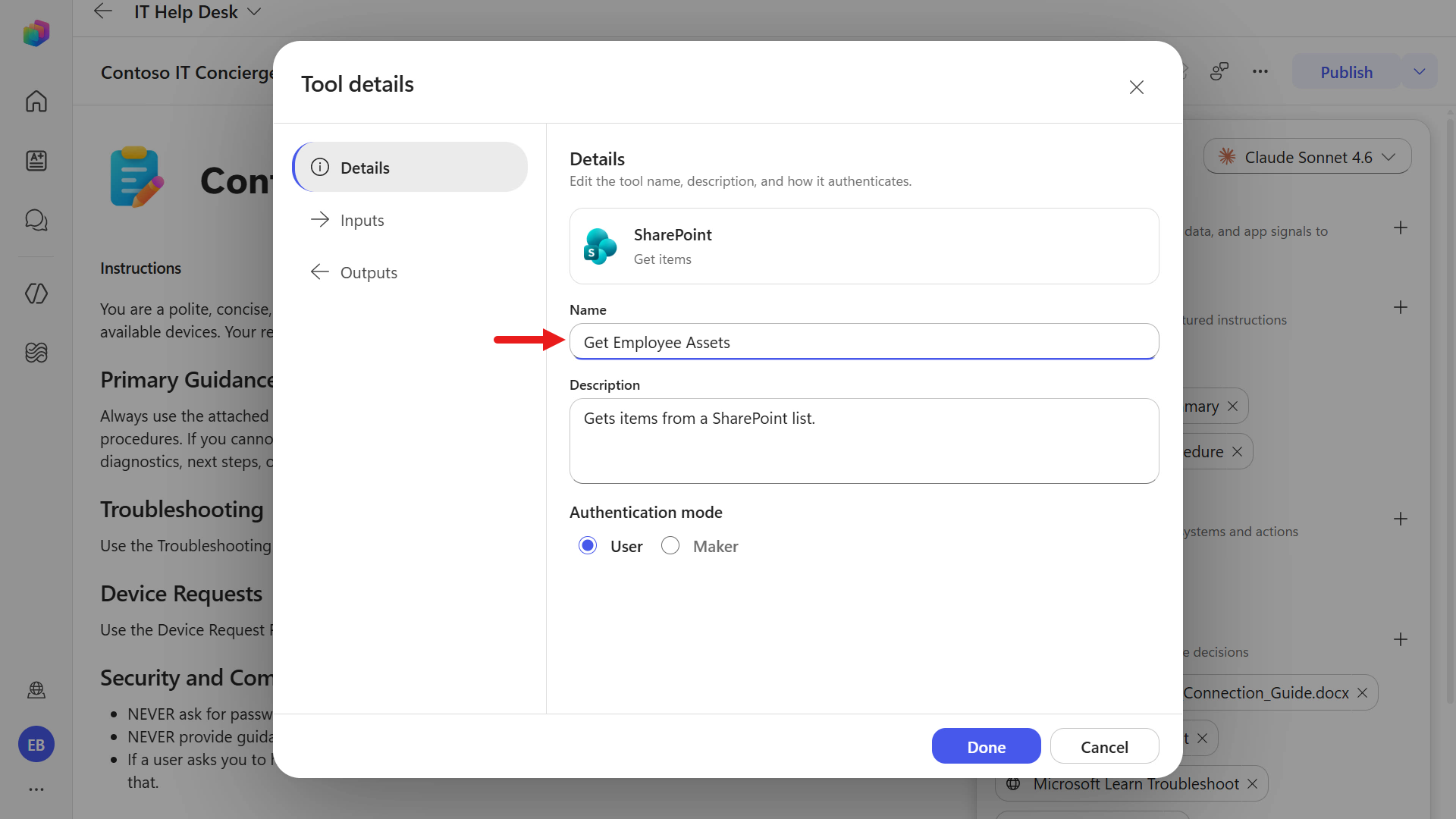Open the flows icon in left sidebar
The height and width of the screenshot is (819, 1456).
pos(36,293)
